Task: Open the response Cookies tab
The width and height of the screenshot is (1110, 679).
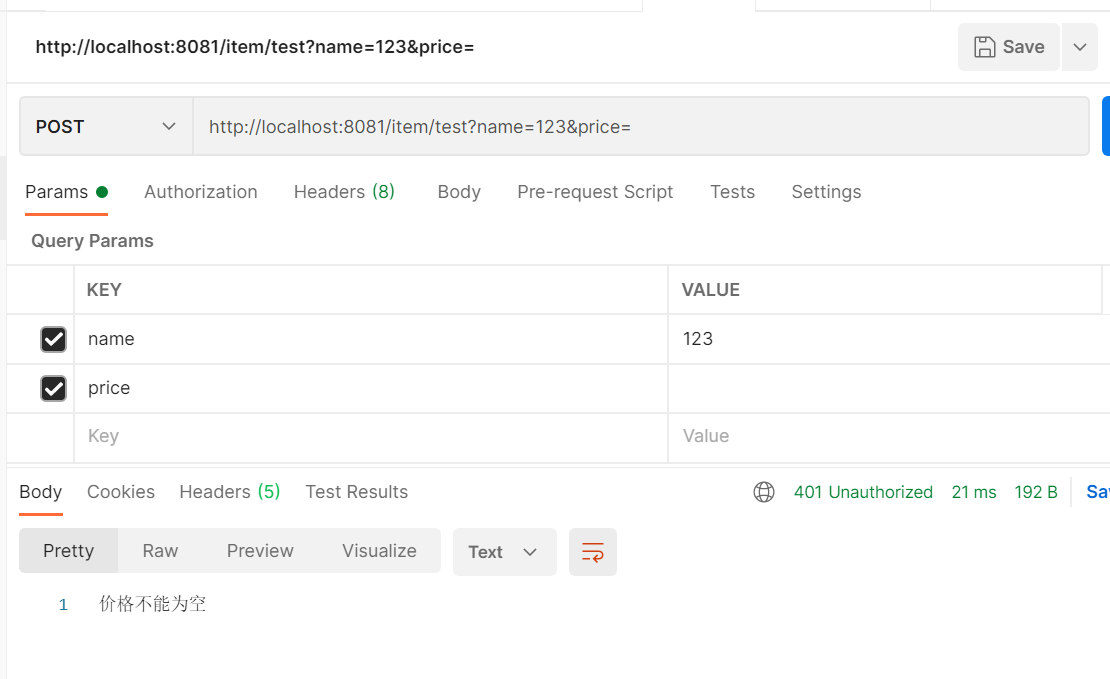Action: click(121, 492)
